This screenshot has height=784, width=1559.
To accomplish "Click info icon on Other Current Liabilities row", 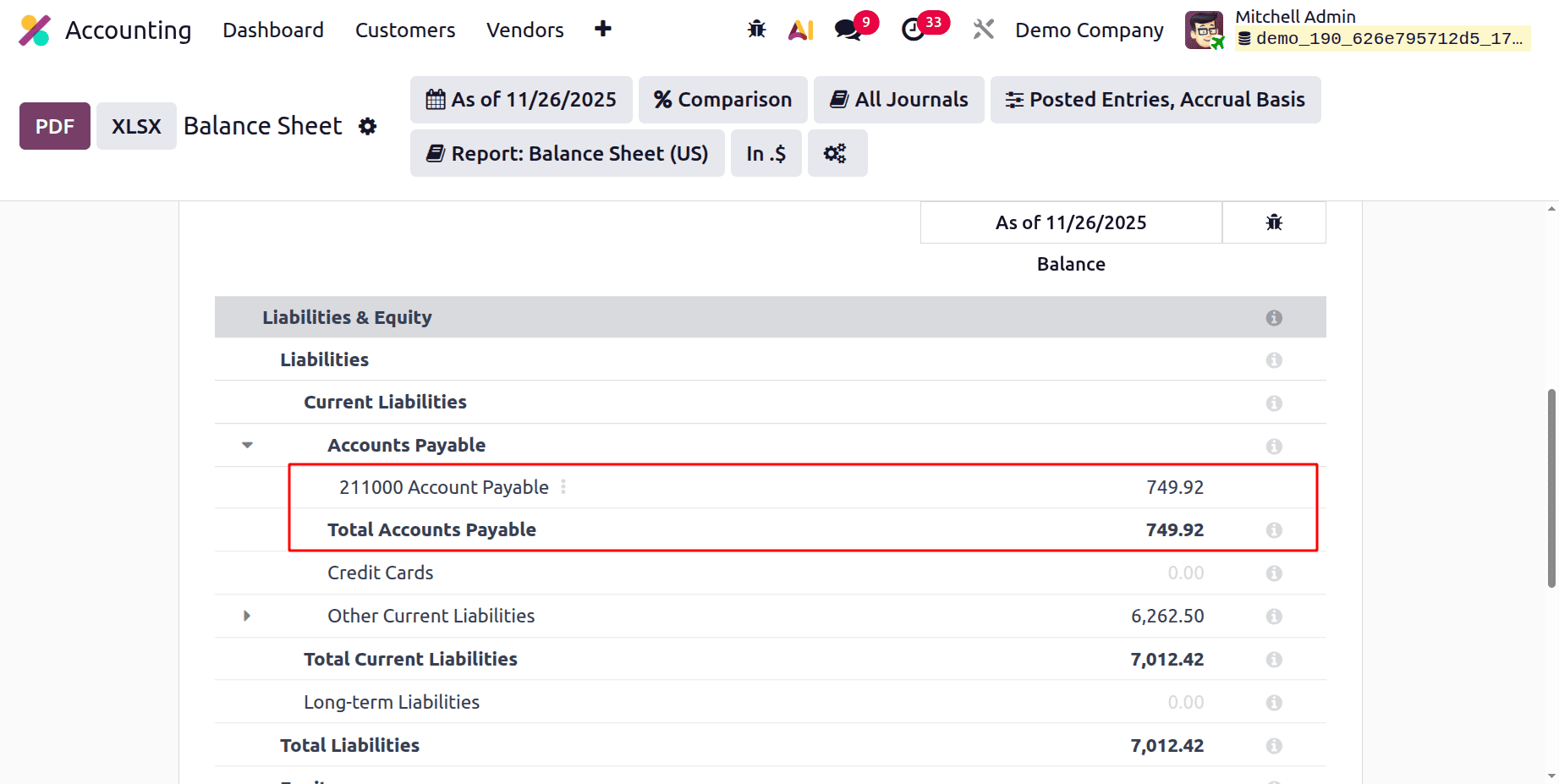I will click(x=1274, y=617).
